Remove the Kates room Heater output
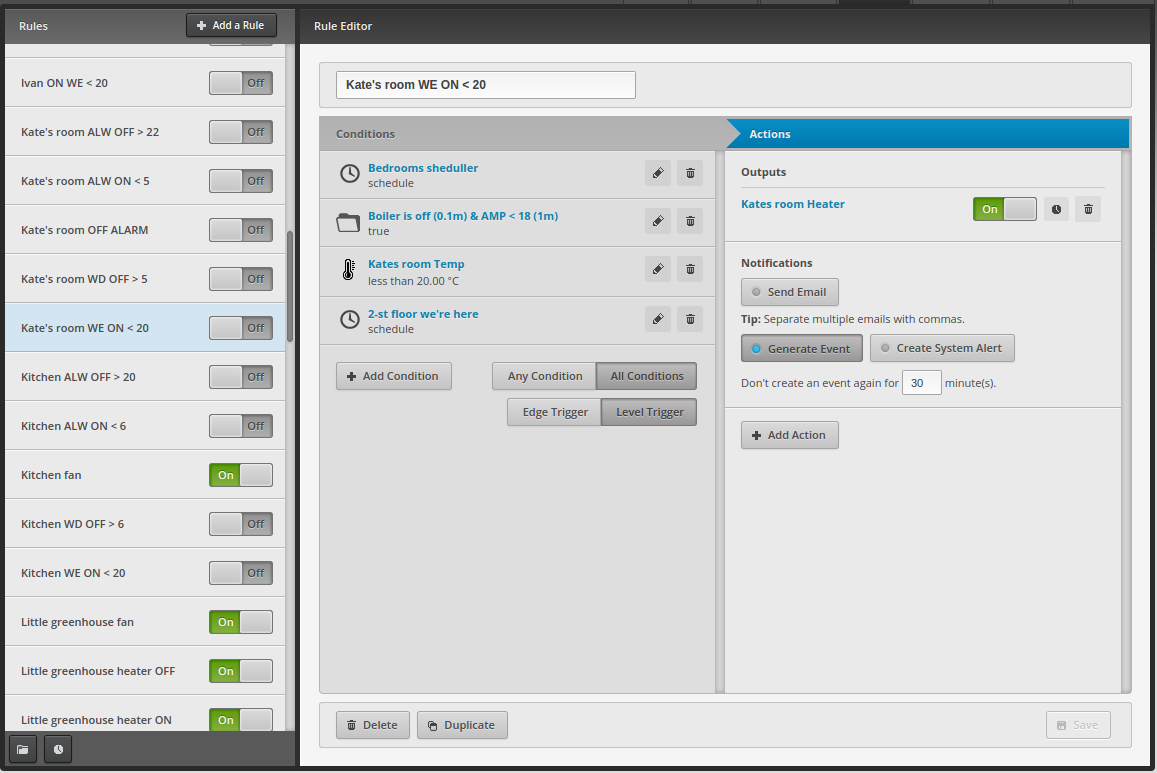 1088,209
